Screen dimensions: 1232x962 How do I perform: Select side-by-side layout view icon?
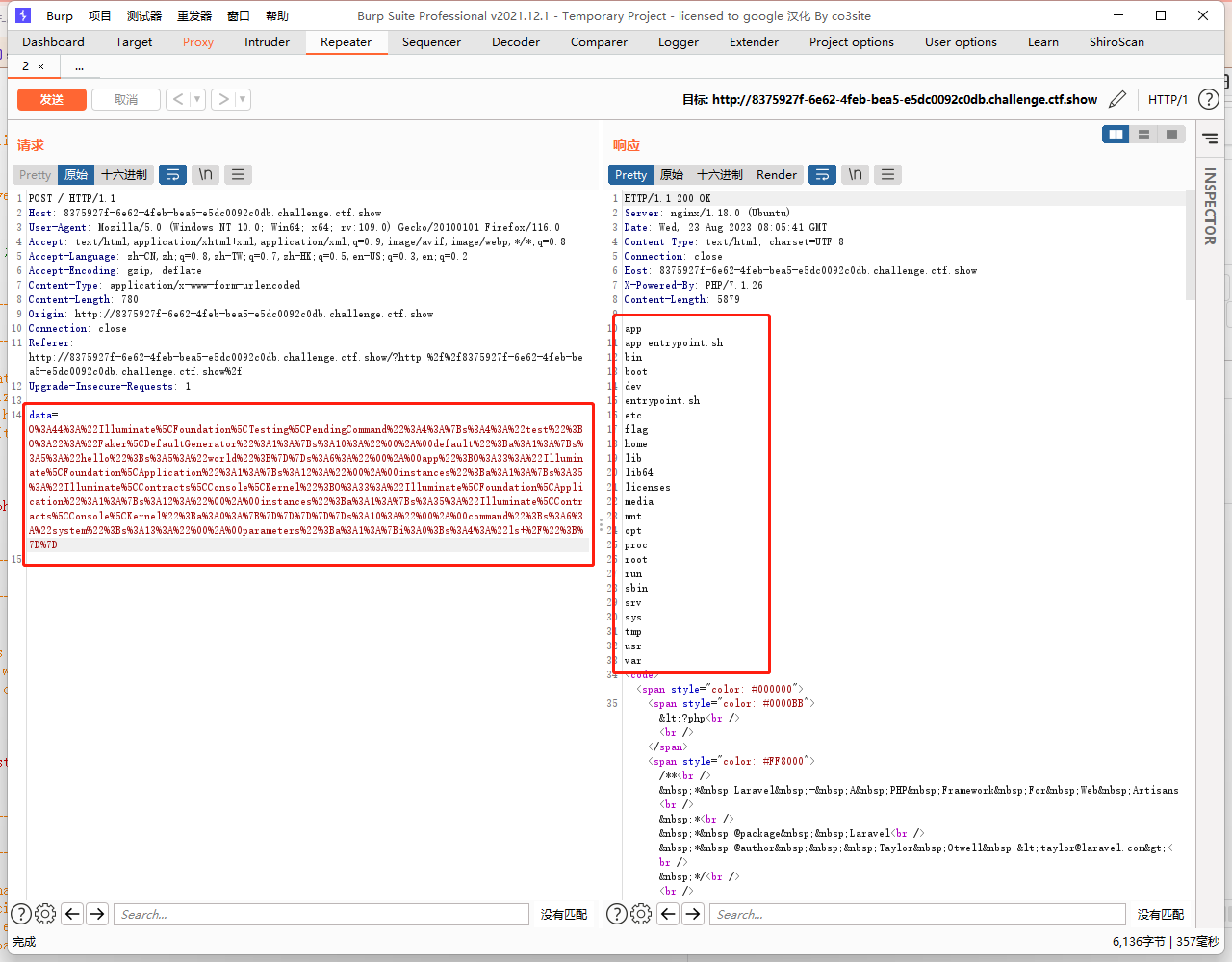point(1116,135)
